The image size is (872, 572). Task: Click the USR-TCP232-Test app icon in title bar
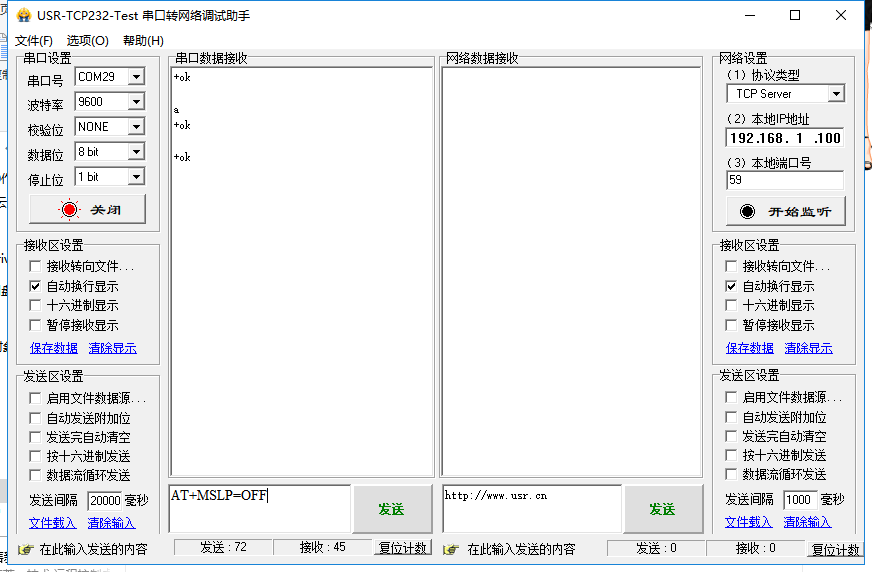pos(23,15)
